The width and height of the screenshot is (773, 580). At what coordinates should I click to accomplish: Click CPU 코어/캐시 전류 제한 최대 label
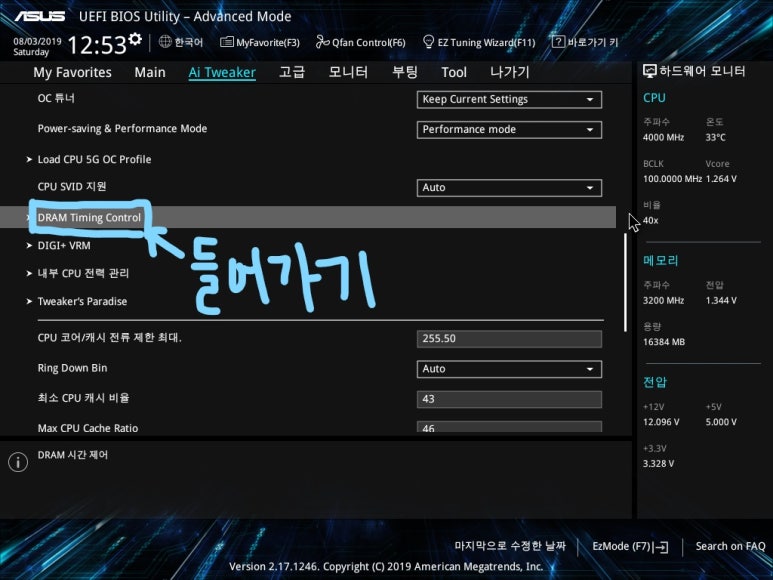point(109,338)
